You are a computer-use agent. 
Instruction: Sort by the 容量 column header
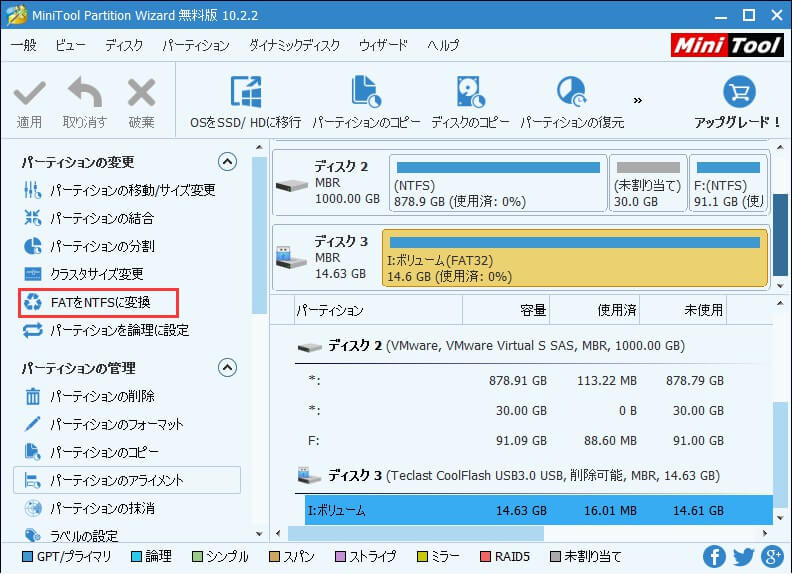(506, 310)
